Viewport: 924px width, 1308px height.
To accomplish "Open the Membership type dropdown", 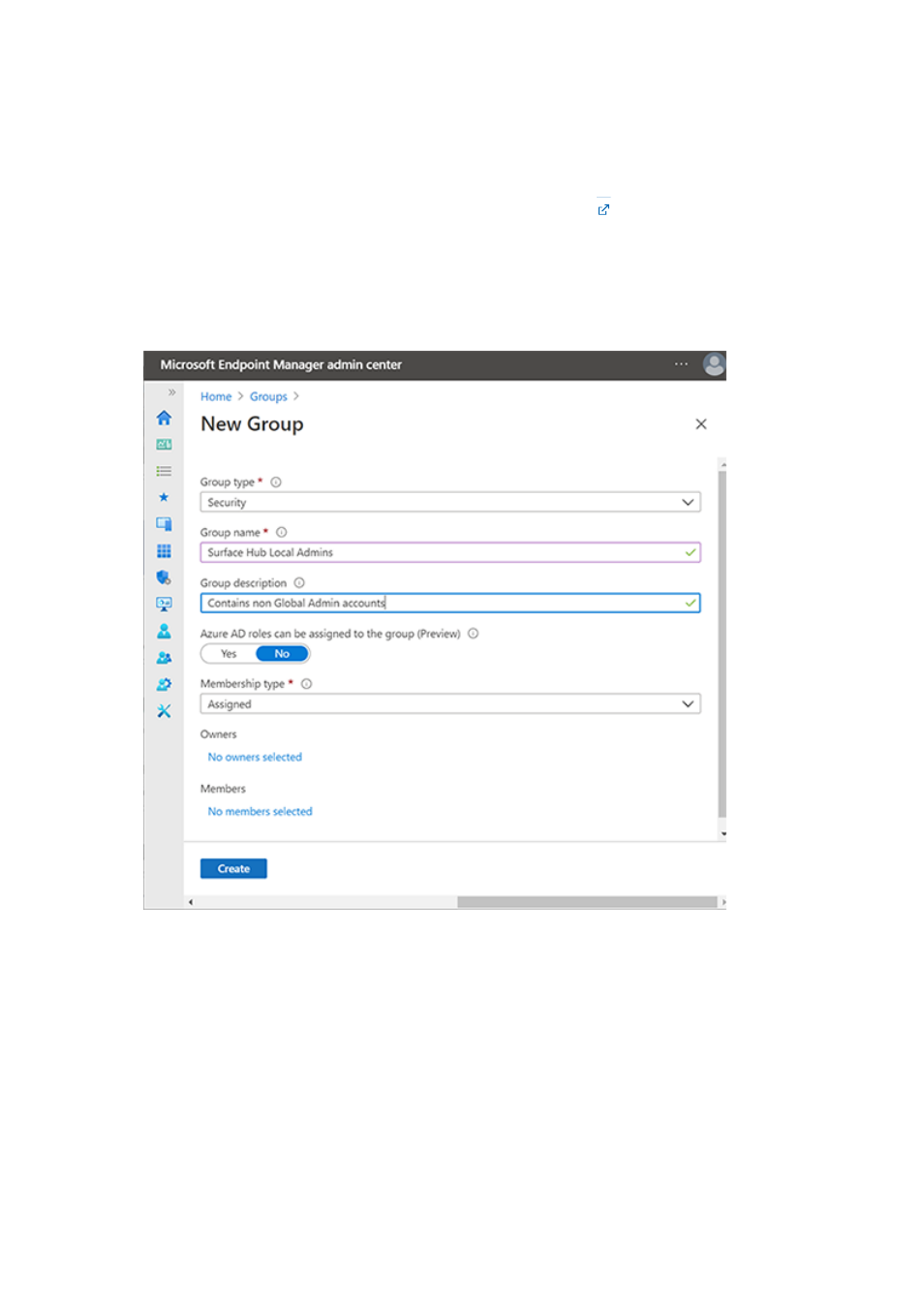I will [450, 704].
